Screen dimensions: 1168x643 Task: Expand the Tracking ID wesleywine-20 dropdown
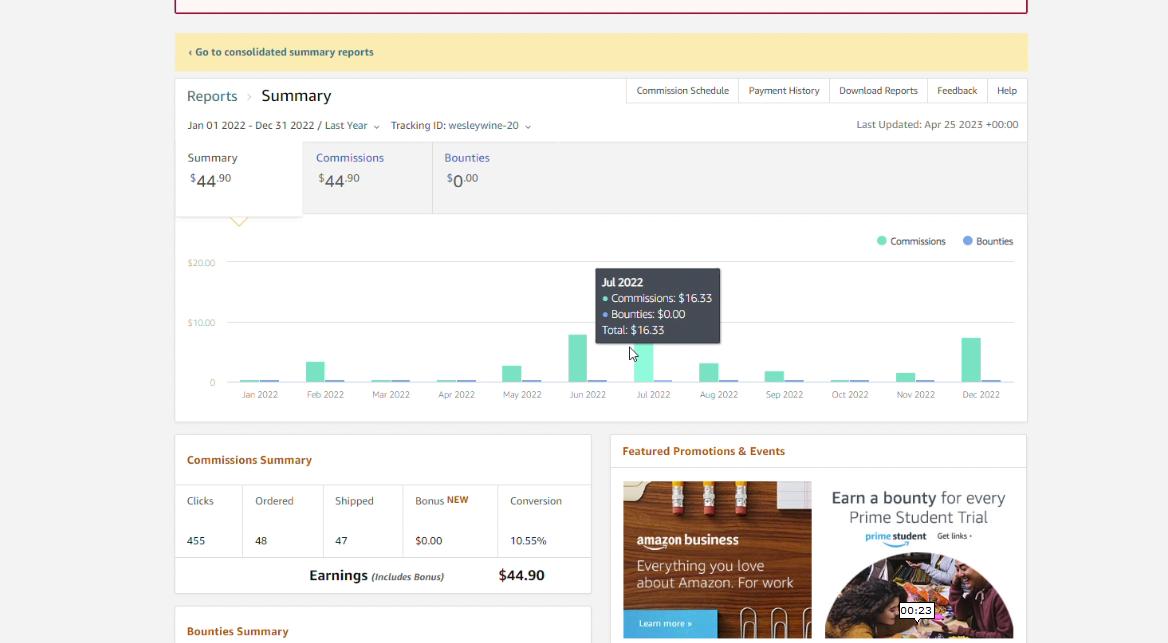461,126
